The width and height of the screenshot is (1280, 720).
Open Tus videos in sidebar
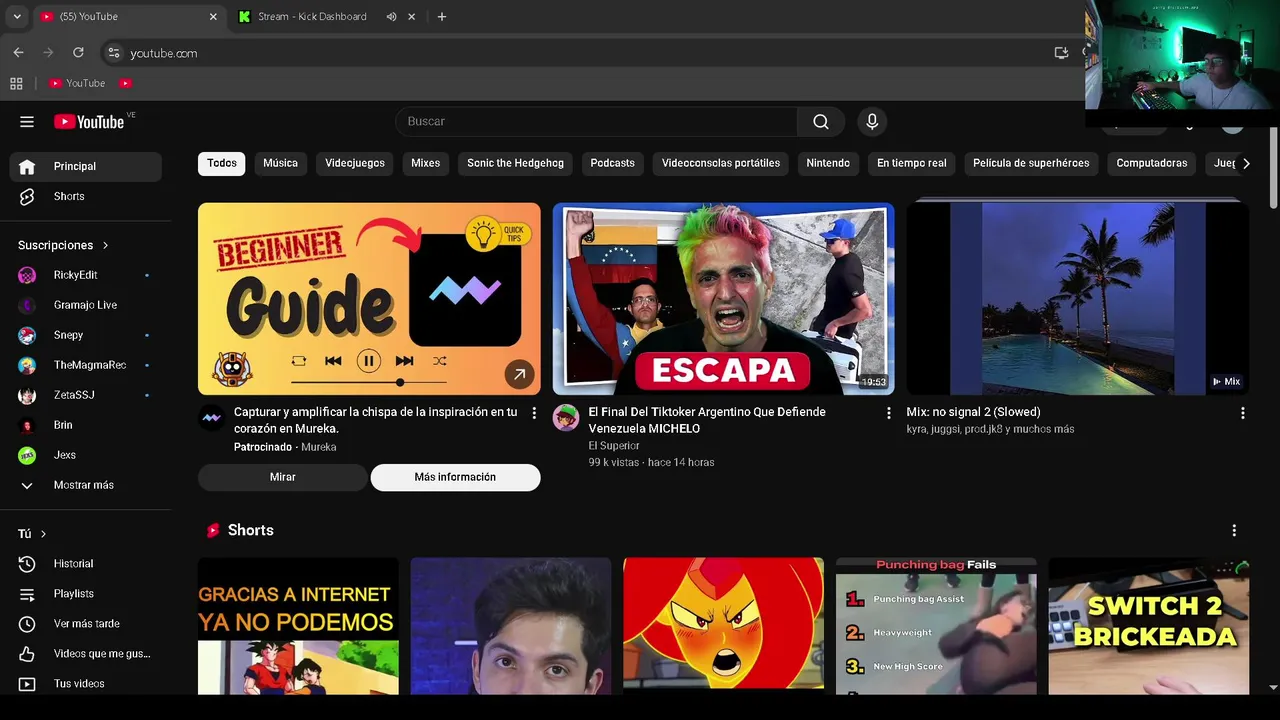[85, 684]
